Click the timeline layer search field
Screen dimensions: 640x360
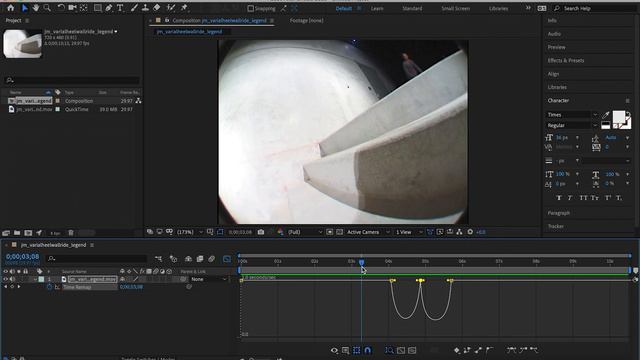[x=97, y=258]
